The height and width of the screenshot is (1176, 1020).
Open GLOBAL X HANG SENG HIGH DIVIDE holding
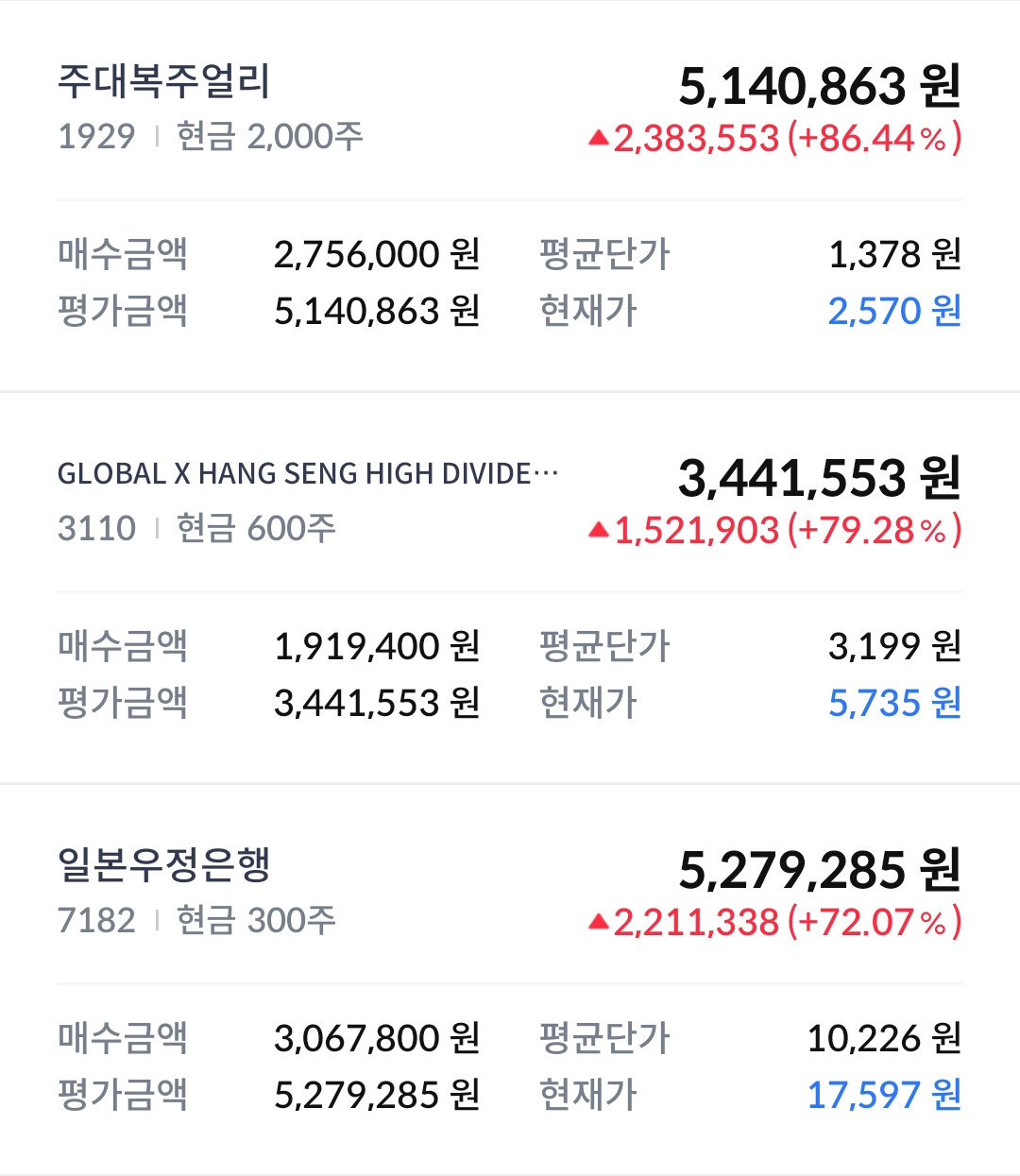coord(308,473)
